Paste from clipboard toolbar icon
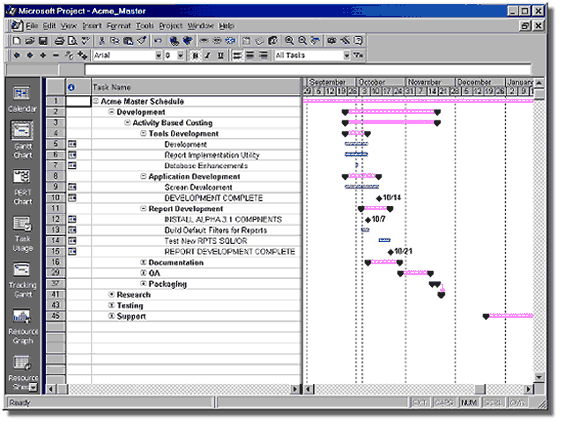Viewport: 570px width, 426px height. (128, 41)
